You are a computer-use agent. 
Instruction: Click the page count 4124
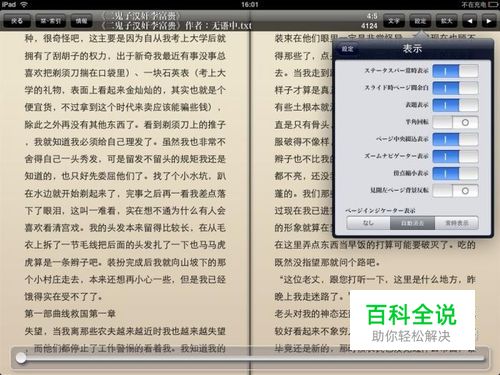tap(369, 26)
